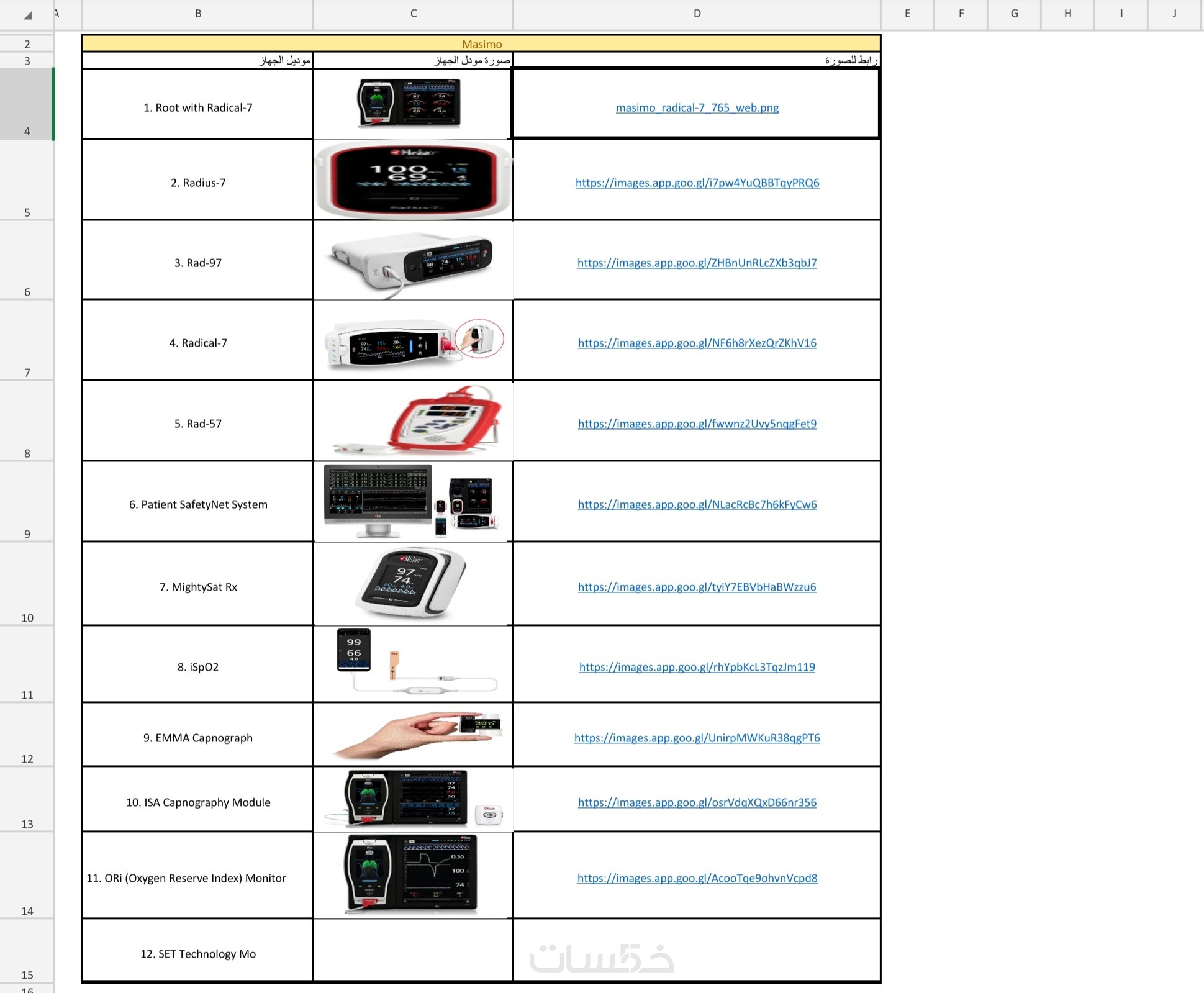Select the Patient SafetyNet System cell

tap(197, 504)
